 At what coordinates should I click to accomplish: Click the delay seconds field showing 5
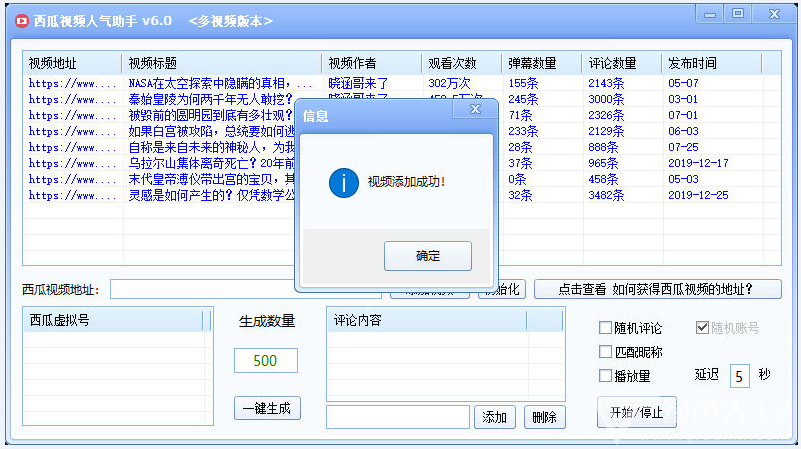739,376
